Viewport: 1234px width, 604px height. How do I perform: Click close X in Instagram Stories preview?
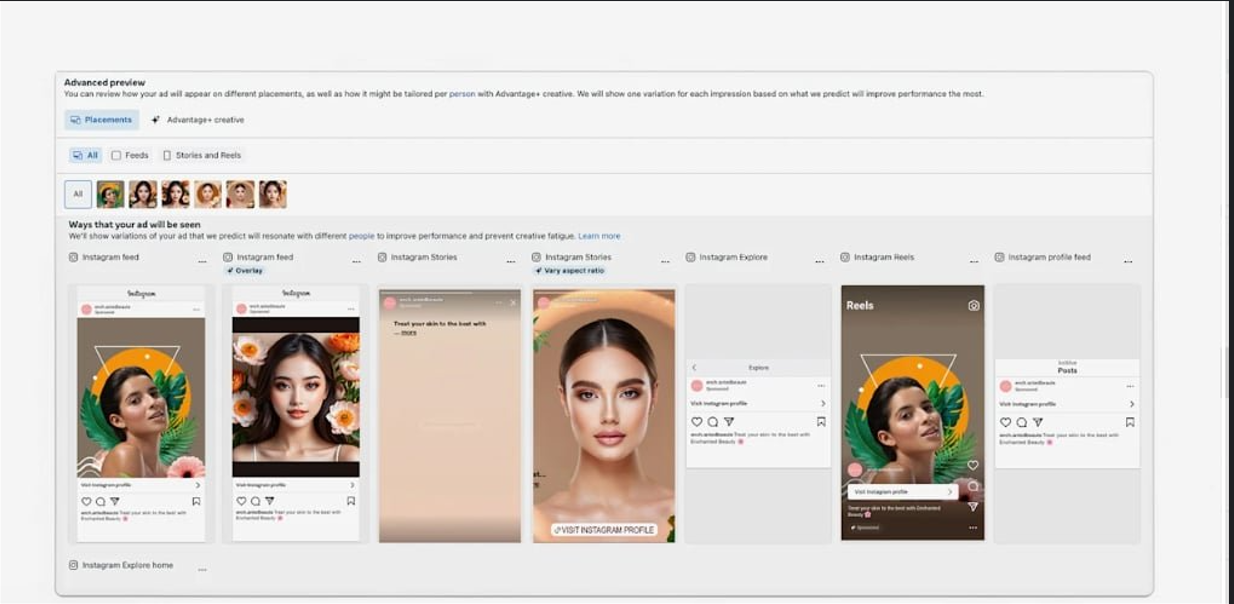point(514,302)
